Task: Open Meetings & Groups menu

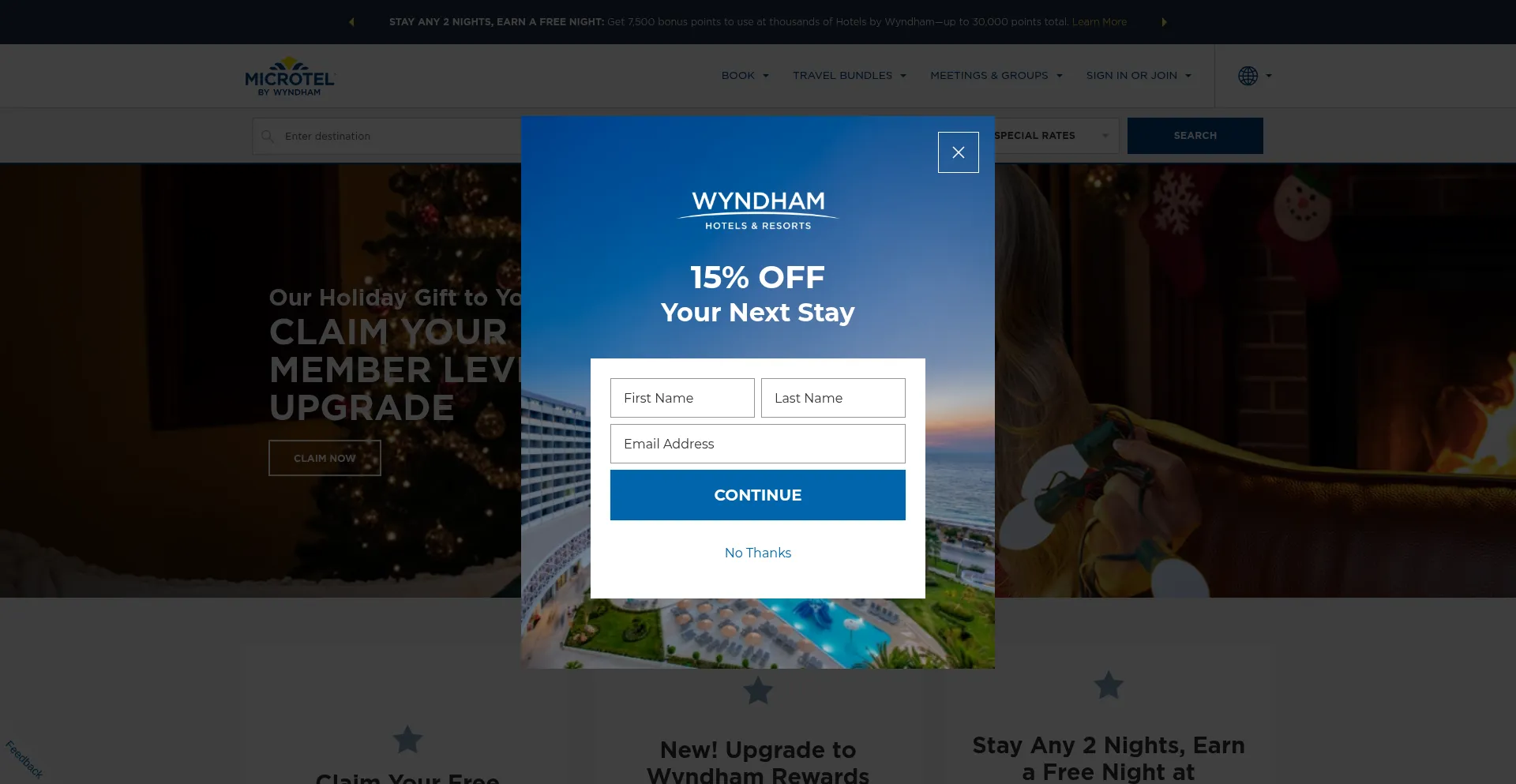Action: (x=996, y=76)
